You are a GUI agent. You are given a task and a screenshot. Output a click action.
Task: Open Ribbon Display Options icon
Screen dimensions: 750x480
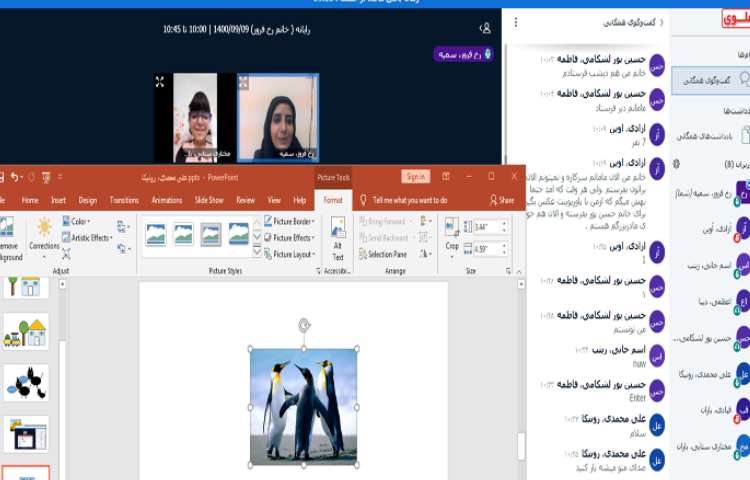tap(446, 176)
